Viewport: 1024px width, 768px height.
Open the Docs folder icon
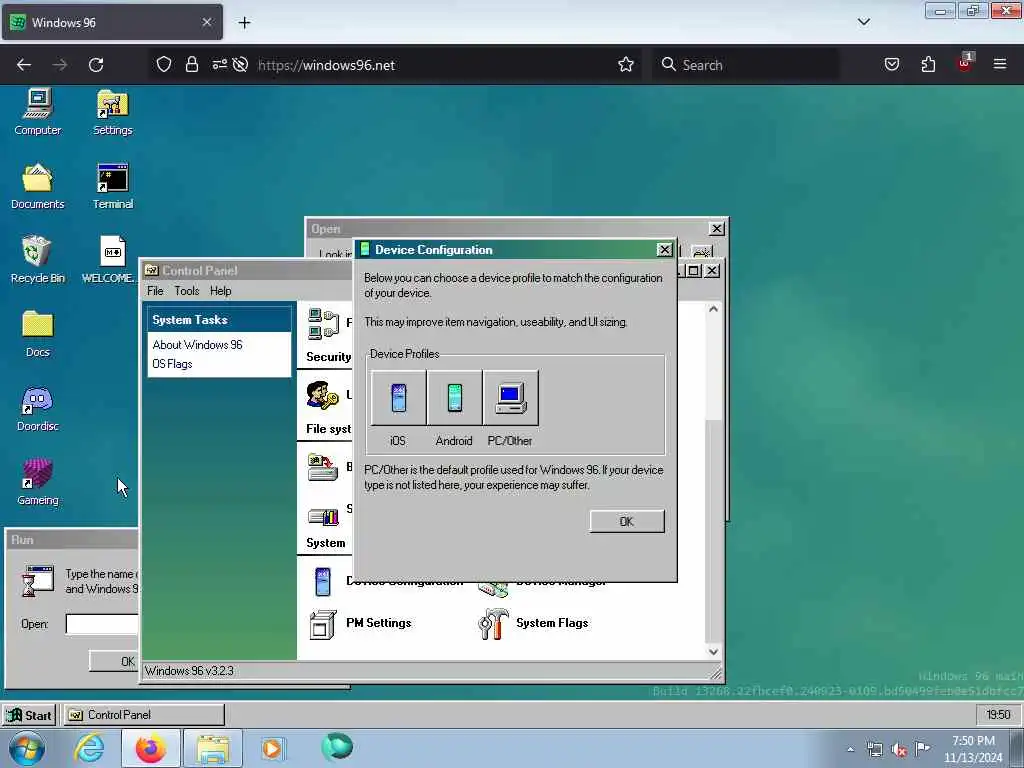click(x=38, y=334)
